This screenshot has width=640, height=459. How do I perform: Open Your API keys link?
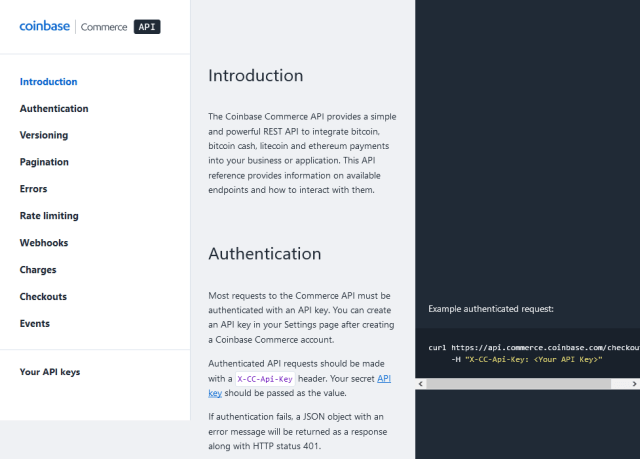(x=50, y=372)
